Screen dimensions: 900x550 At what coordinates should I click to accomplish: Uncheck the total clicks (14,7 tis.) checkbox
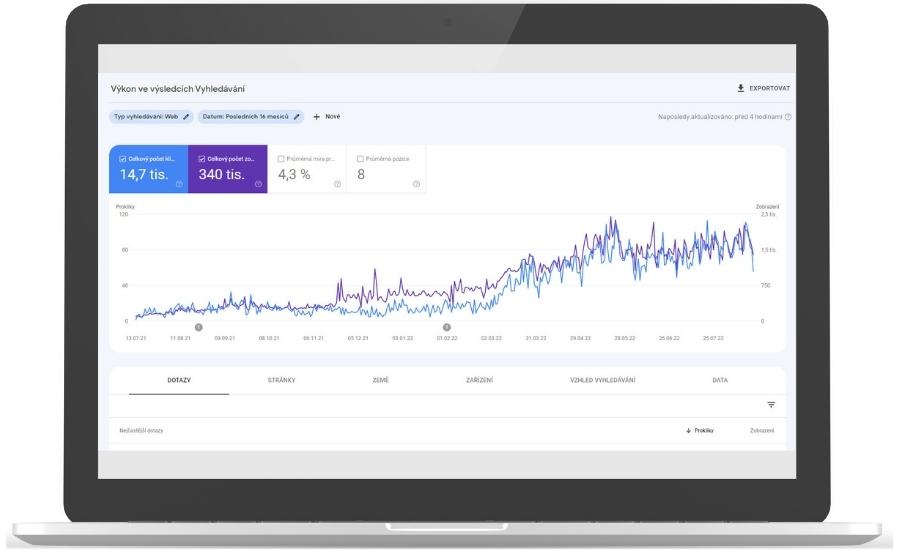(123, 159)
